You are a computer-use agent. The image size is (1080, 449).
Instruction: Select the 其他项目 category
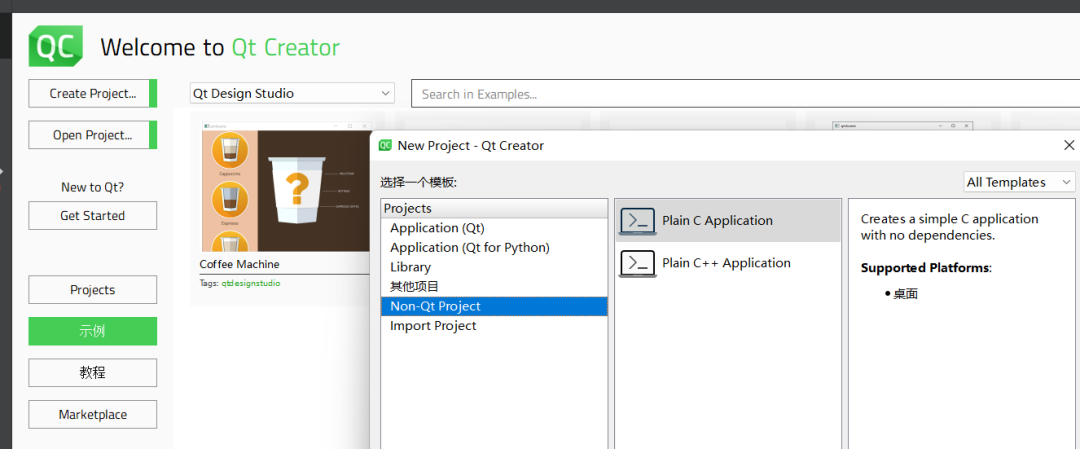[x=494, y=286]
